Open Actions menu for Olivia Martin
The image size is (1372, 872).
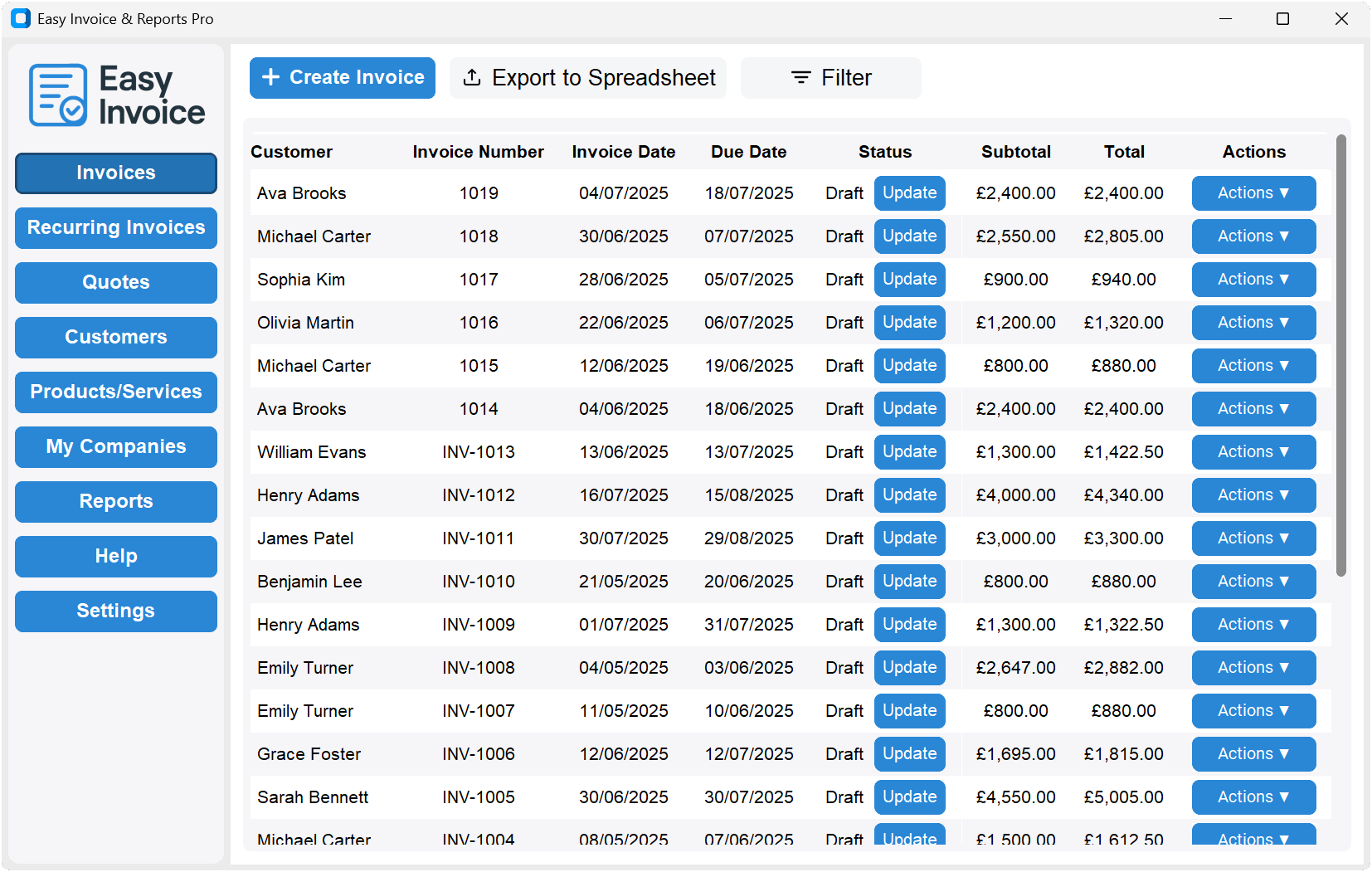(x=1253, y=323)
